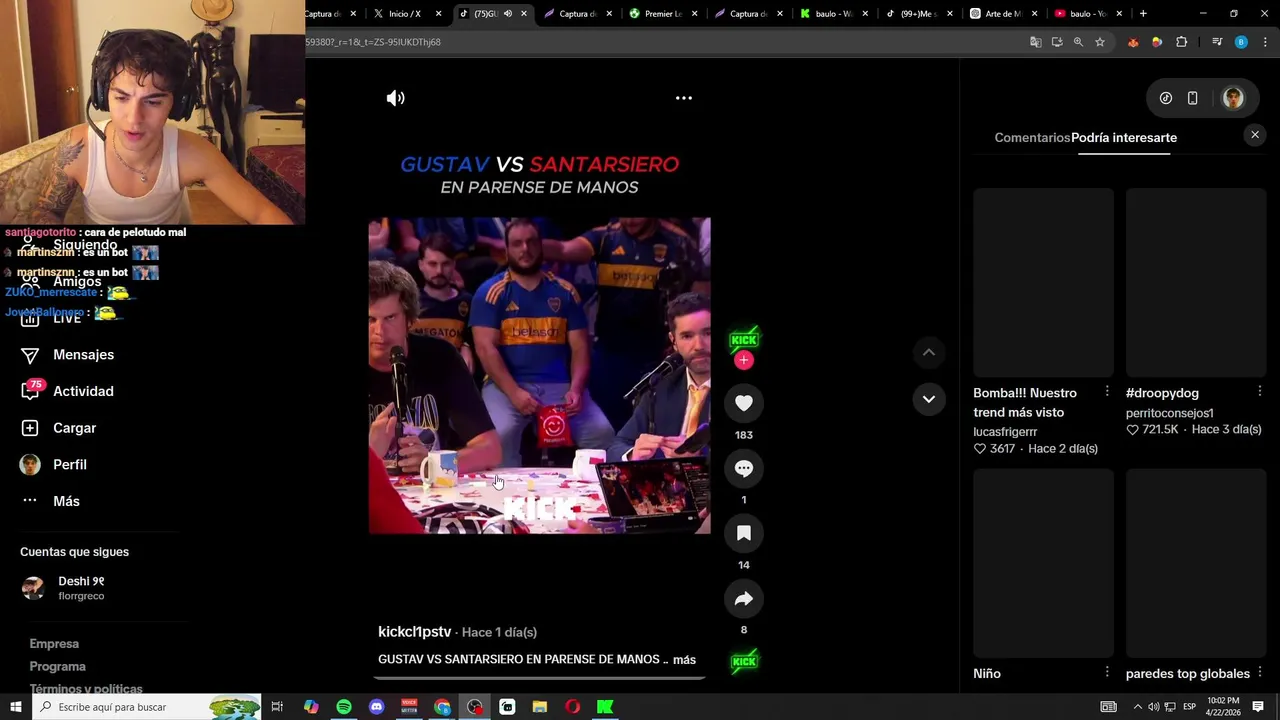Open the kickcl1pstv profile link

click(414, 632)
